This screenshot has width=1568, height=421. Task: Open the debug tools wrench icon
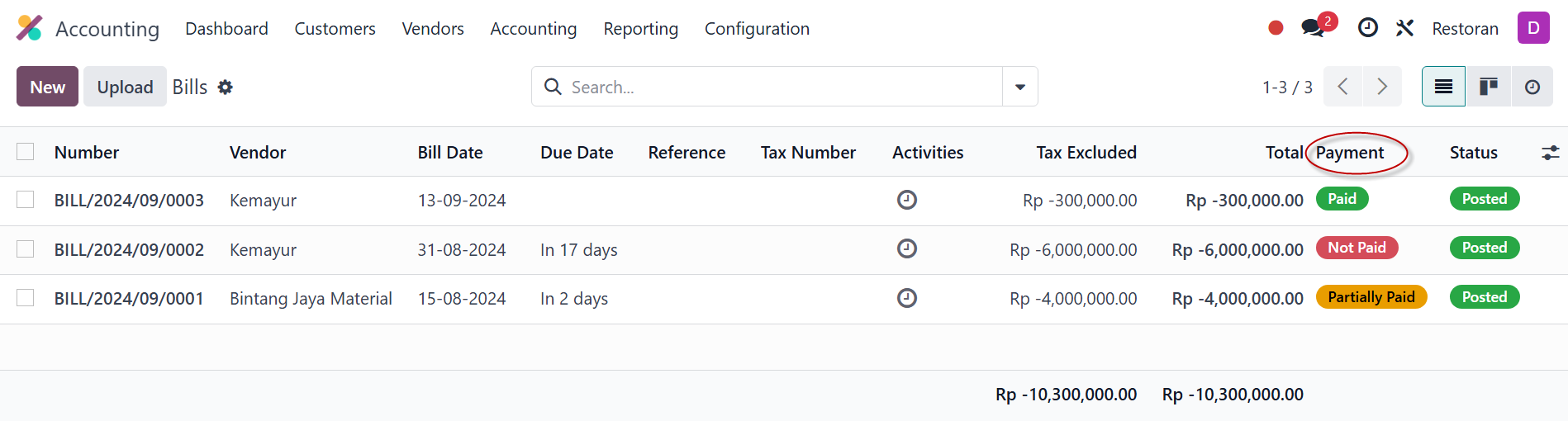click(1404, 28)
